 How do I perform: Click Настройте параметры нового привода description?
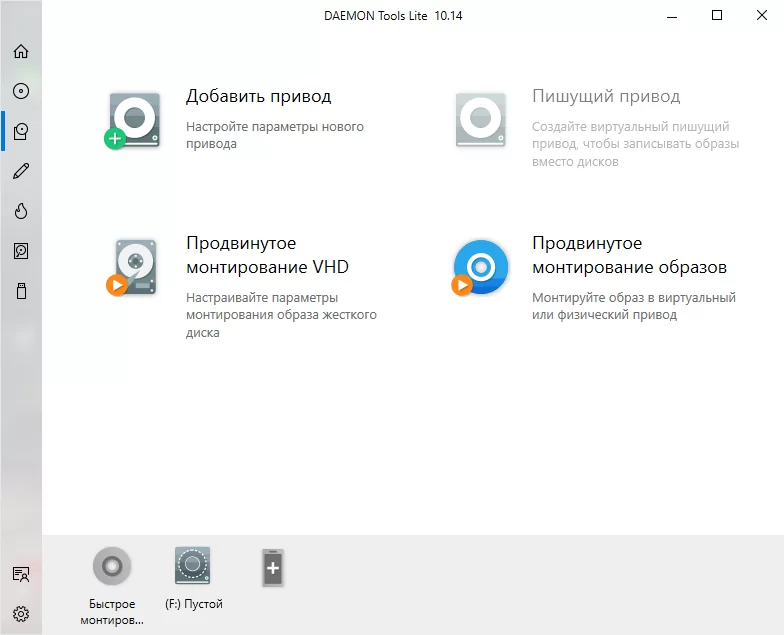point(275,135)
